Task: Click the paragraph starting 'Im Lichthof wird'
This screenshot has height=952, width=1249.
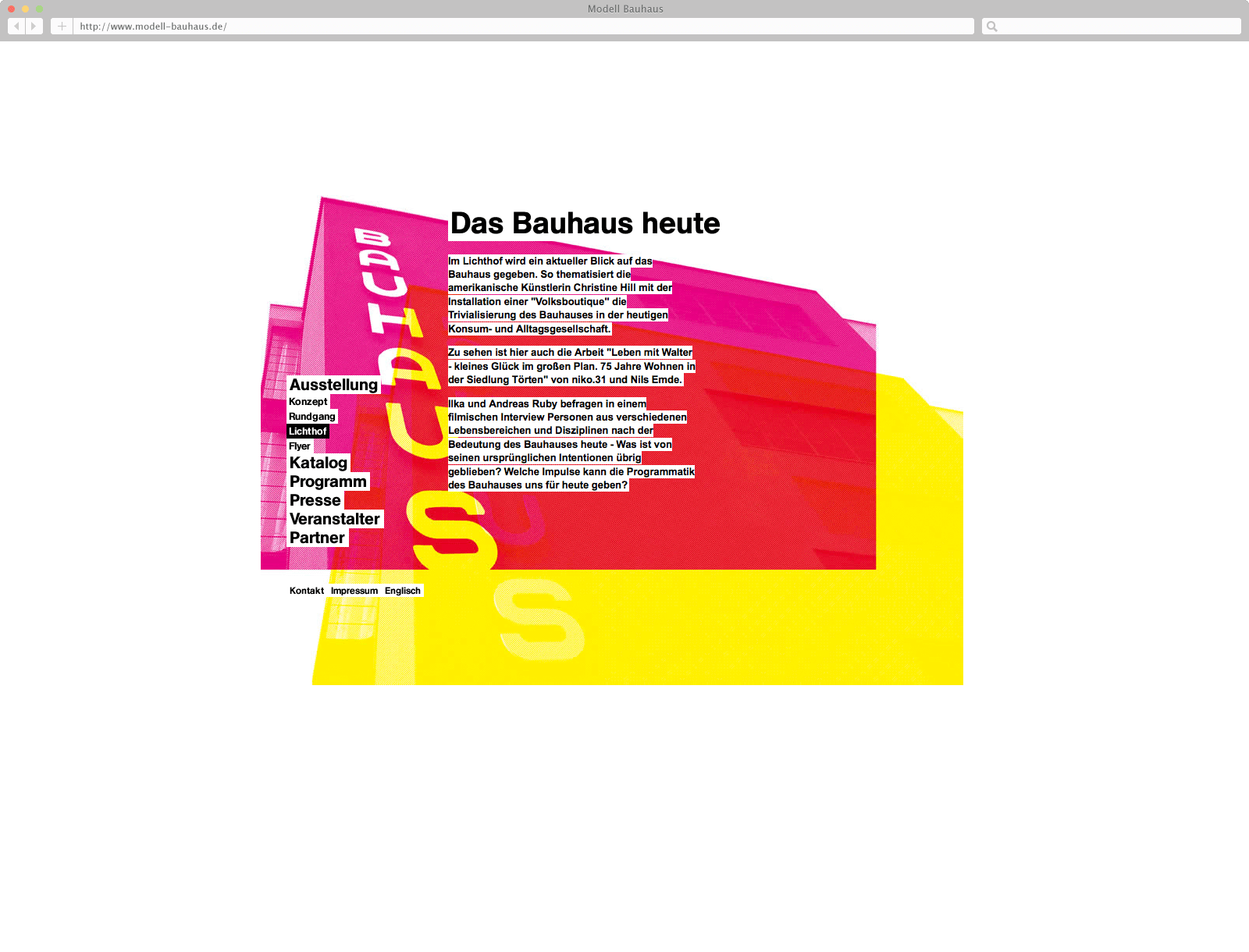Action: (560, 295)
